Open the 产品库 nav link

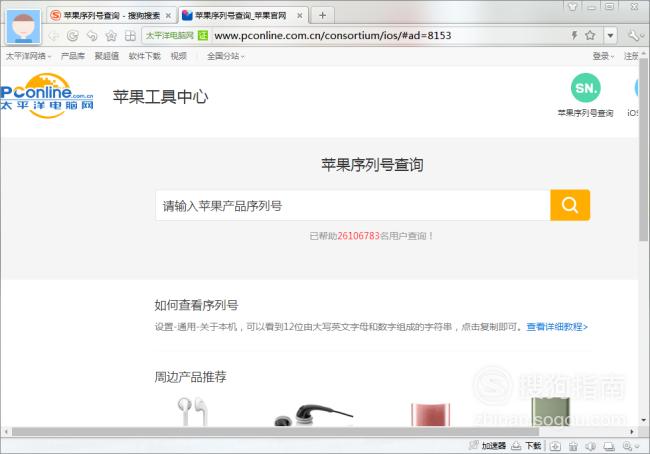coord(73,56)
